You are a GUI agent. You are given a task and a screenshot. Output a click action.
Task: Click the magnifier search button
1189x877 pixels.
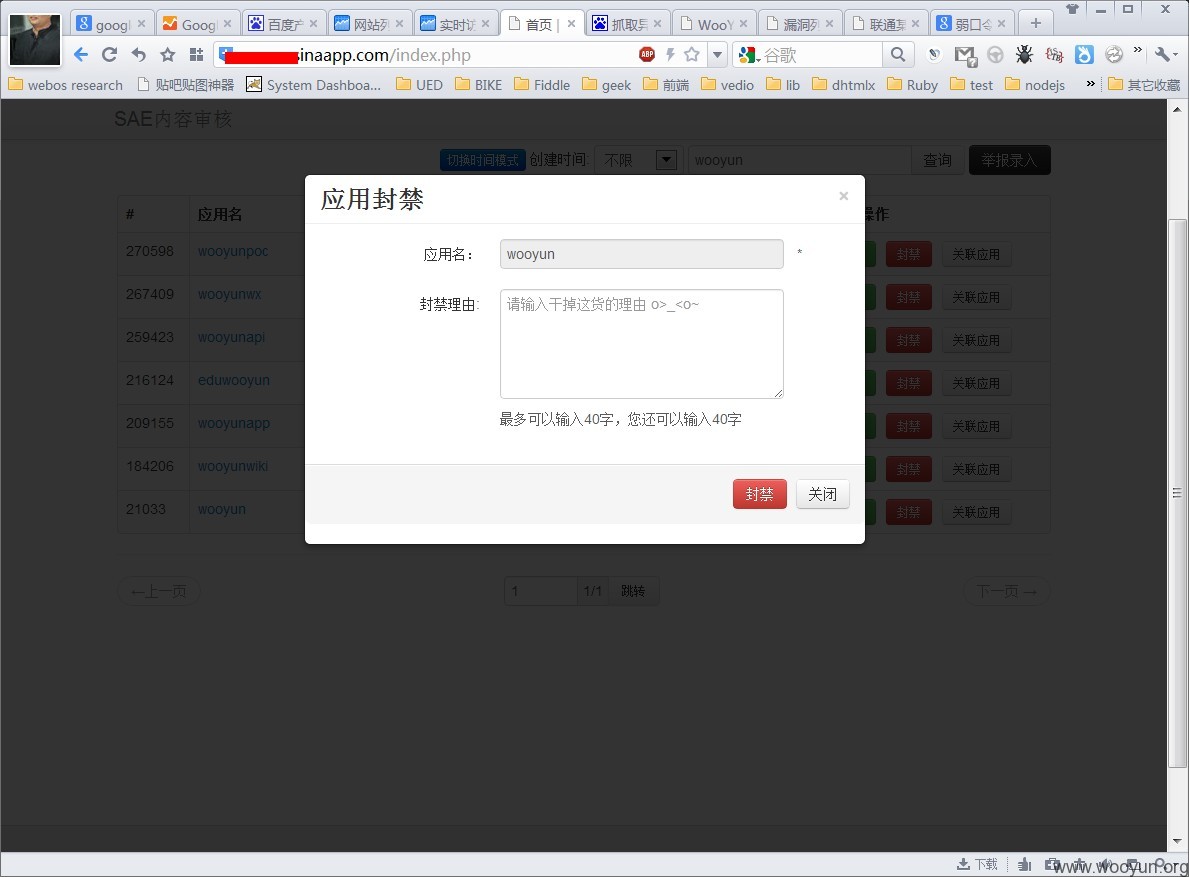(x=898, y=55)
